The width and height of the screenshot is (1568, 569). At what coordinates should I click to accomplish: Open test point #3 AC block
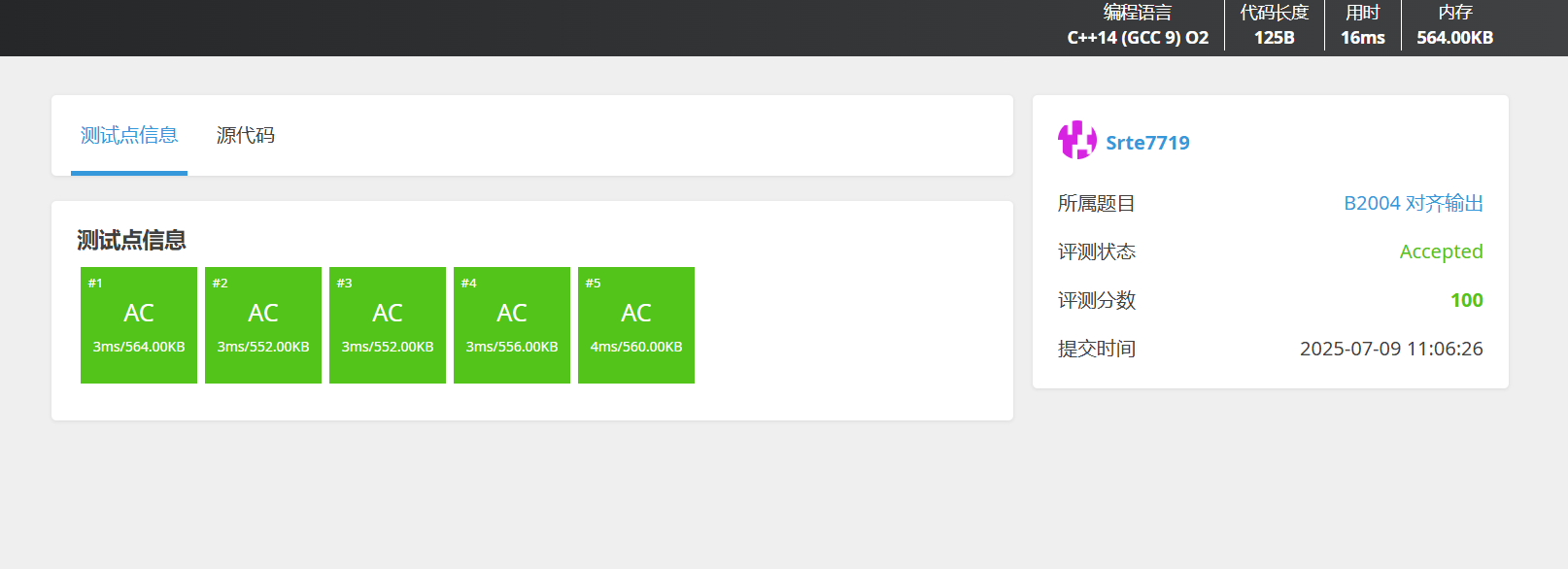(x=388, y=325)
